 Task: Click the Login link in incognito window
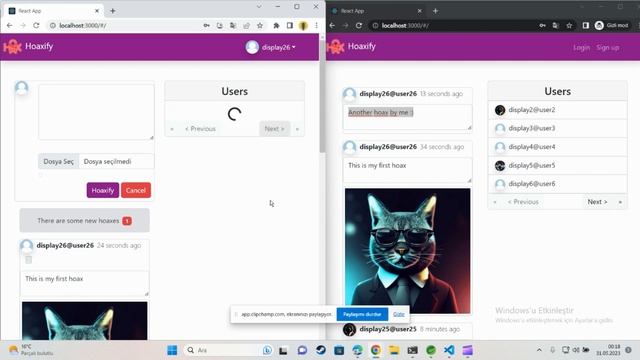[581, 48]
